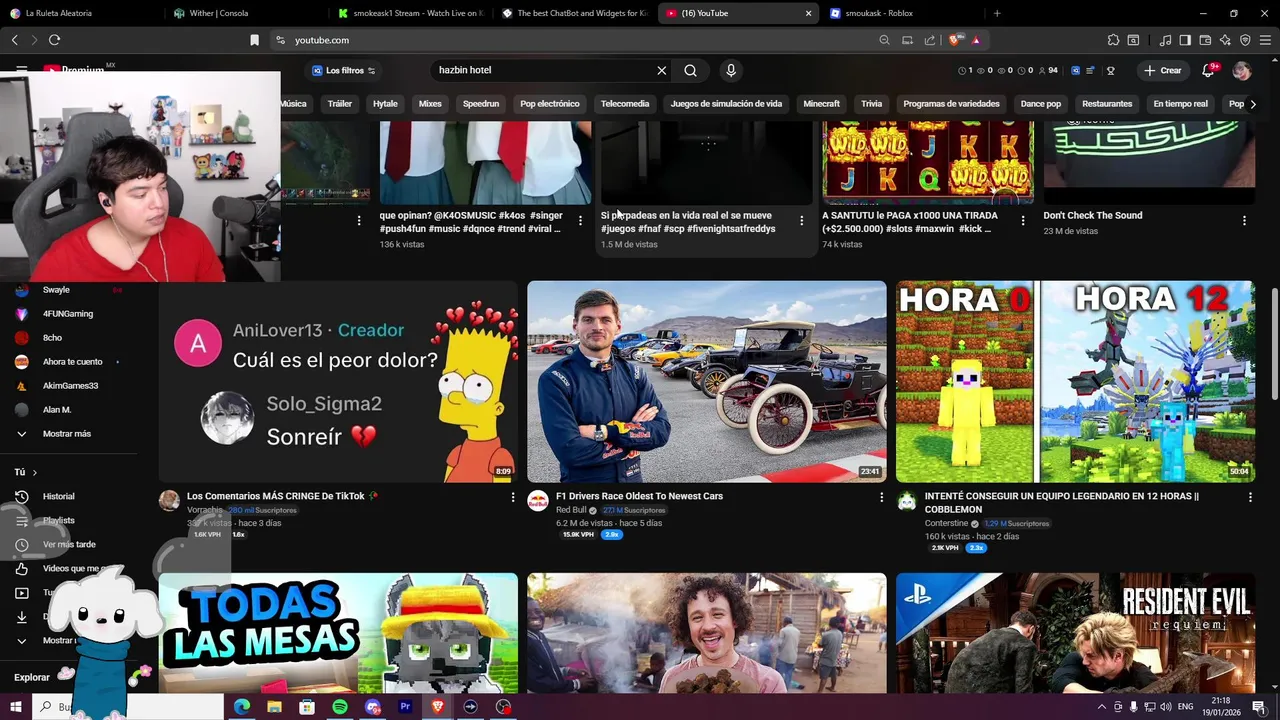
Task: Open the account avatar menu
Action: [1242, 71]
